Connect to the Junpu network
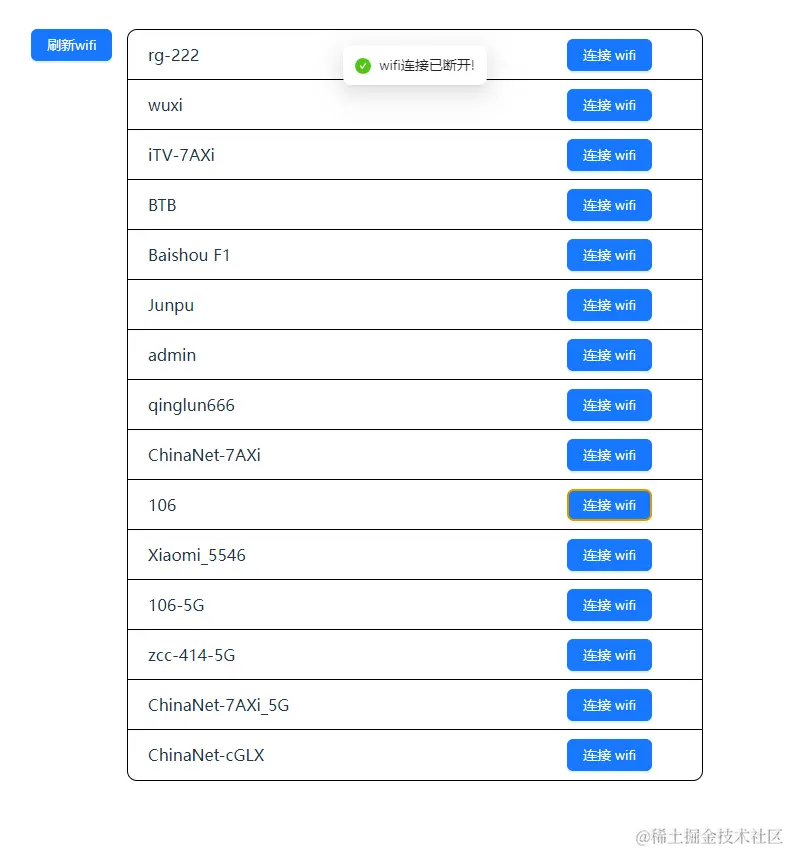789x852 pixels. tap(609, 305)
